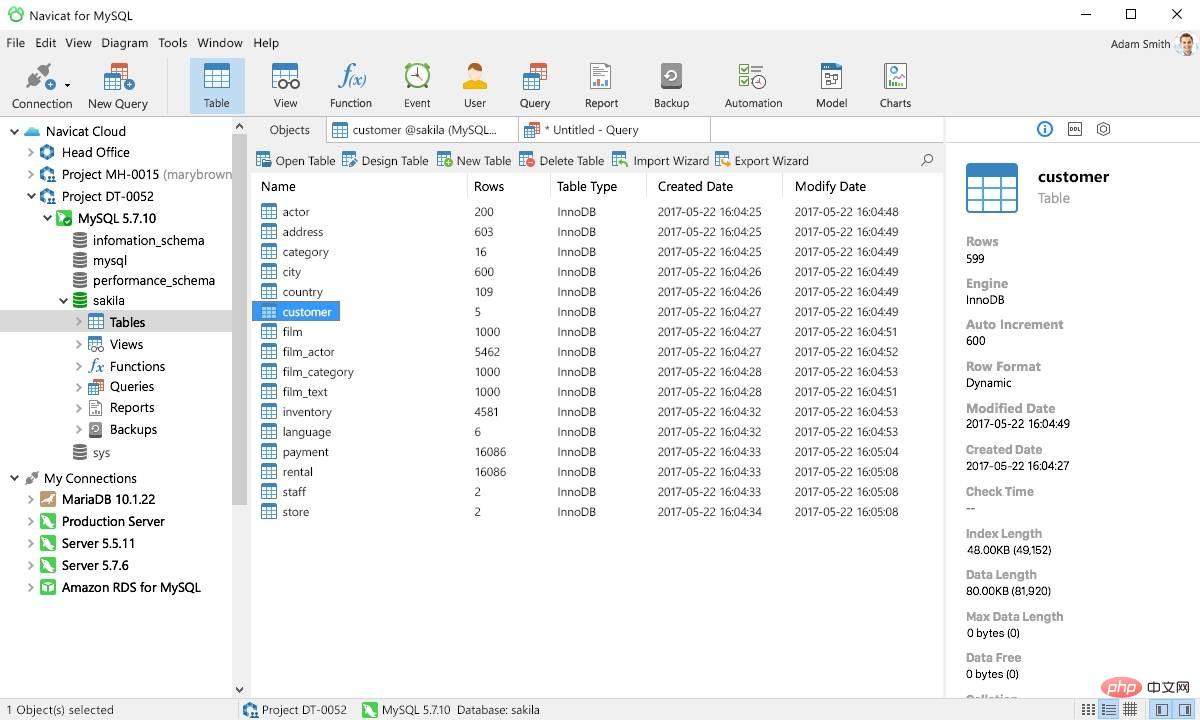The width and height of the screenshot is (1200, 720).
Task: Select the sys database
Action: coord(101,453)
